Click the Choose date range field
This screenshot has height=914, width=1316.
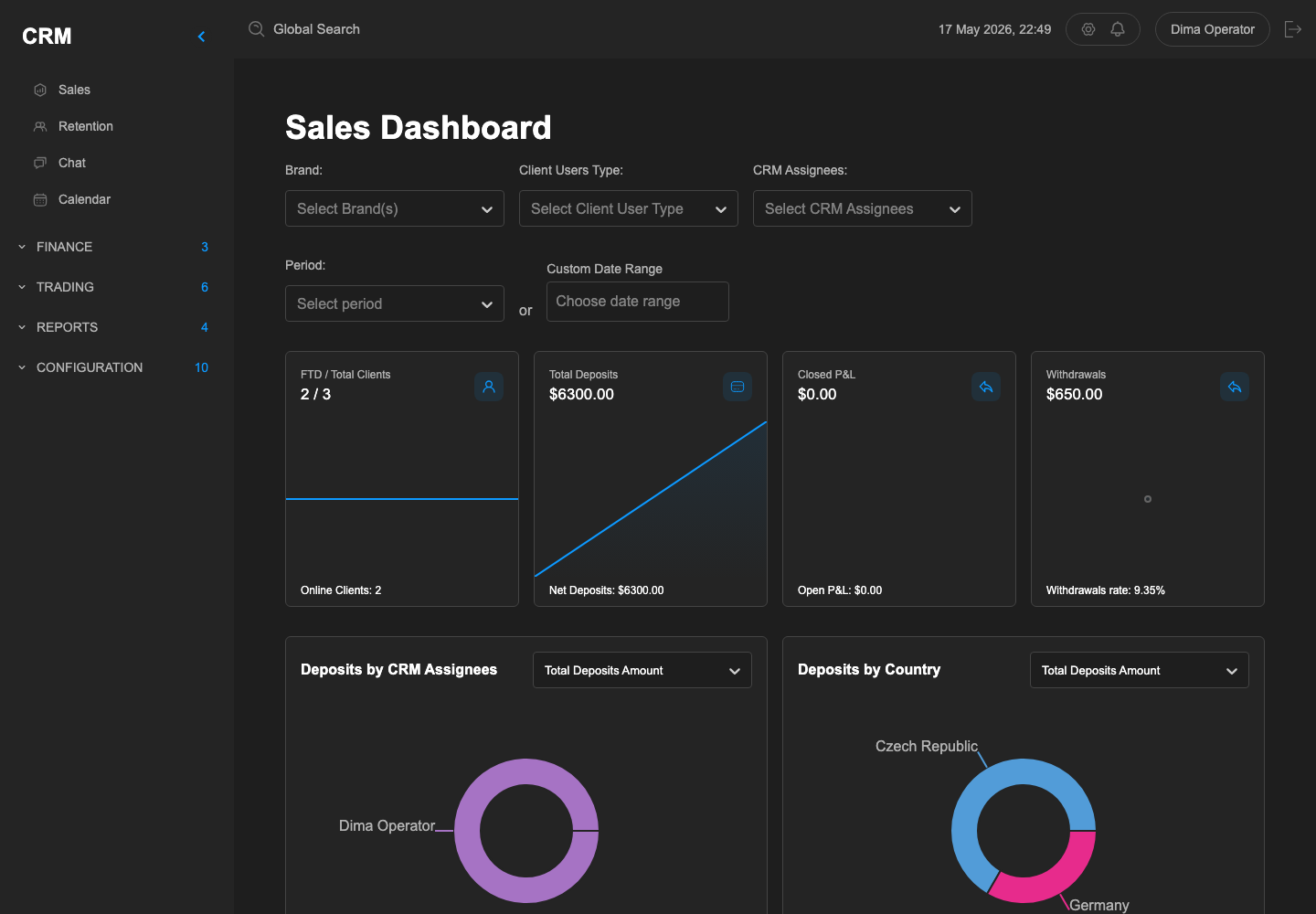click(x=638, y=302)
